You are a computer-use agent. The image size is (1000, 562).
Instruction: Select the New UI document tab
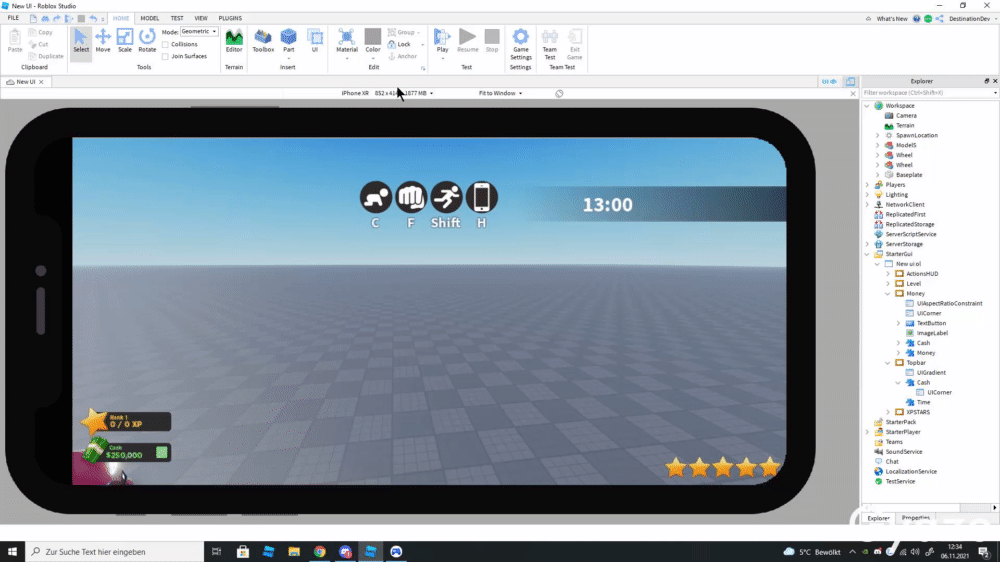26,82
